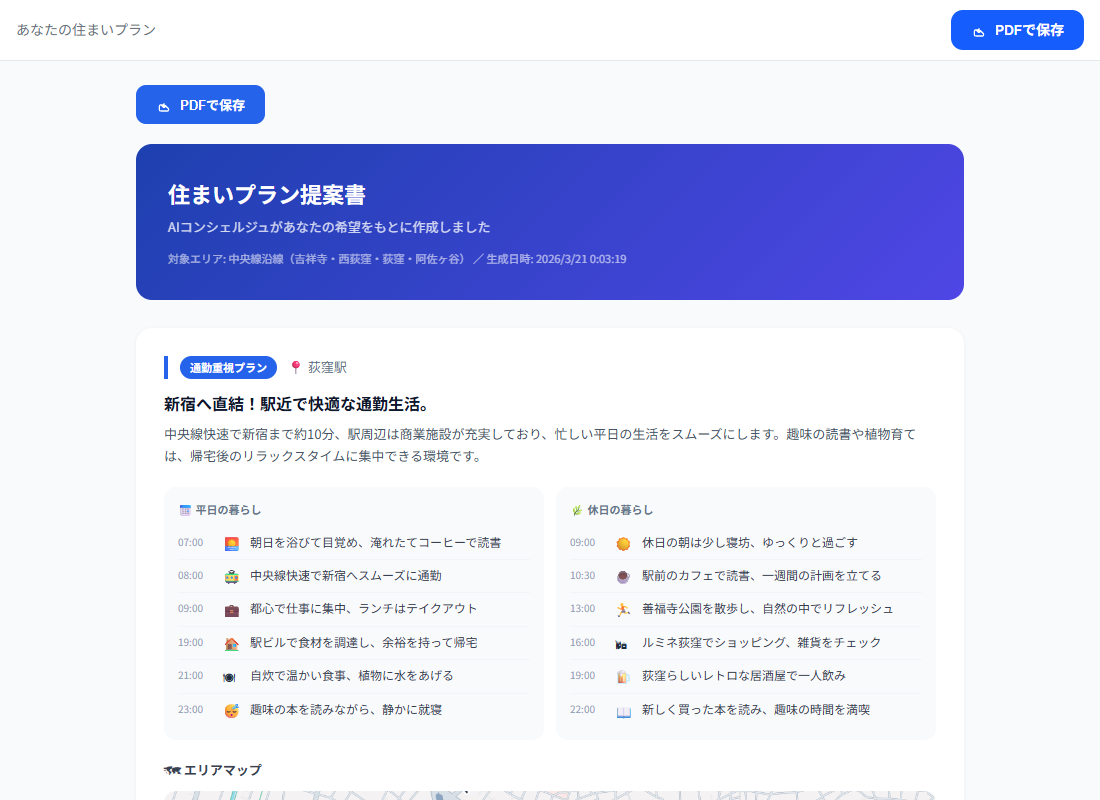Click the train icon at 08:00
The width and height of the screenshot is (1100, 800).
tap(232, 577)
